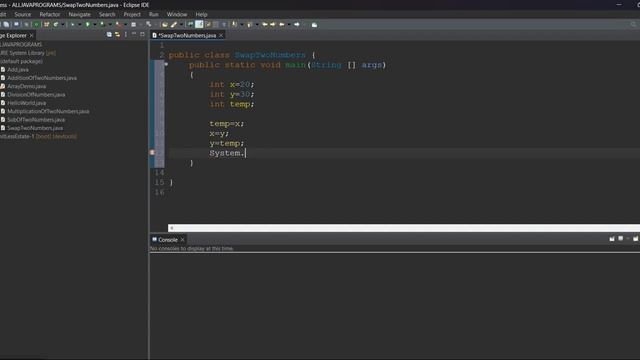640x360 pixels.
Task: Click the External Tools run icon
Action: click(118, 24)
